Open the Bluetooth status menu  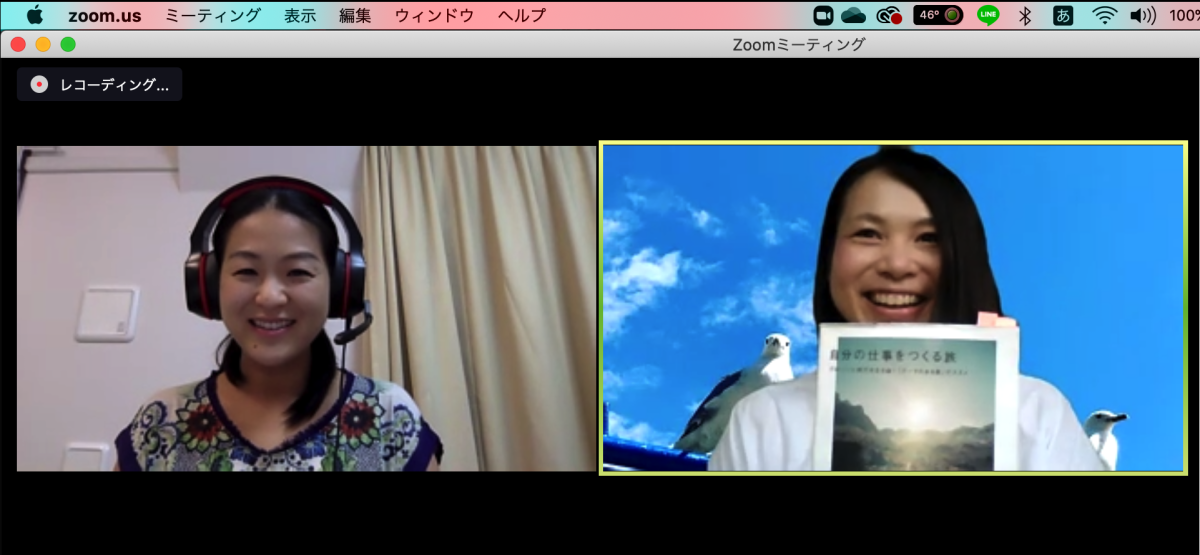click(x=1024, y=15)
